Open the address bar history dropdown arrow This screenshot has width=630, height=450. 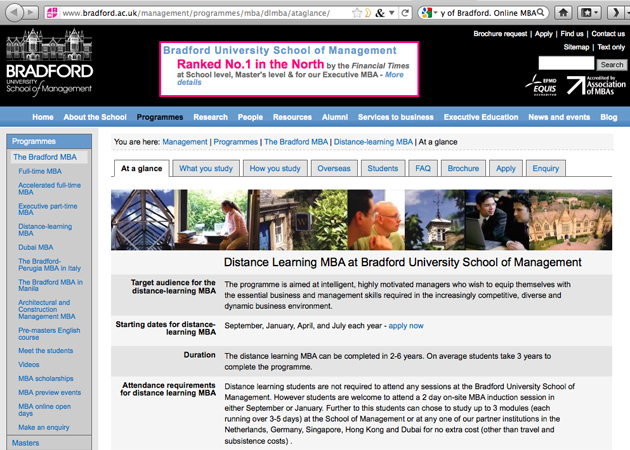click(x=391, y=13)
